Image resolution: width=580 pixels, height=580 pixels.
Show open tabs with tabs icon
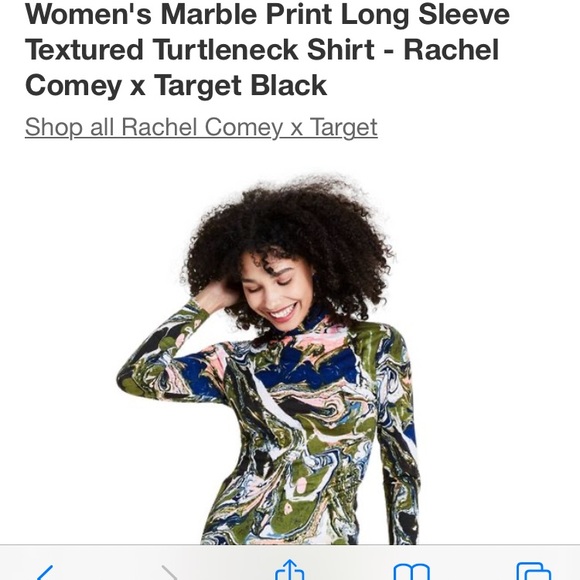pyautogui.click(x=534, y=571)
